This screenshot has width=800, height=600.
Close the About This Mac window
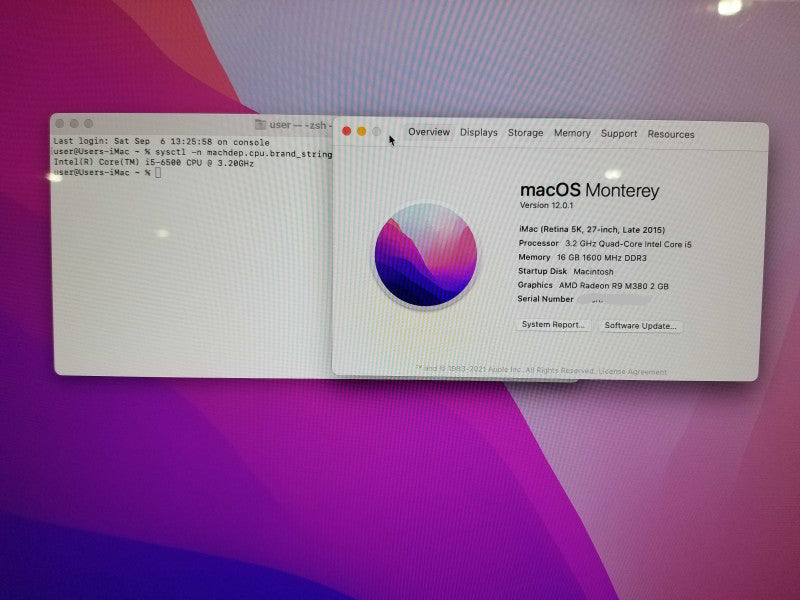click(x=346, y=131)
